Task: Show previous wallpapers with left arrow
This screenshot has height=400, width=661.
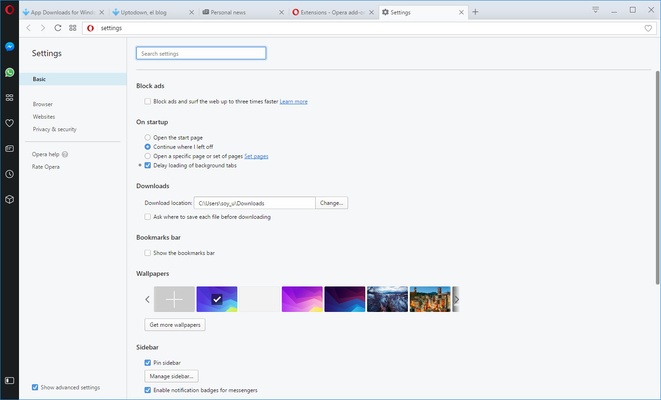Action: tap(148, 299)
